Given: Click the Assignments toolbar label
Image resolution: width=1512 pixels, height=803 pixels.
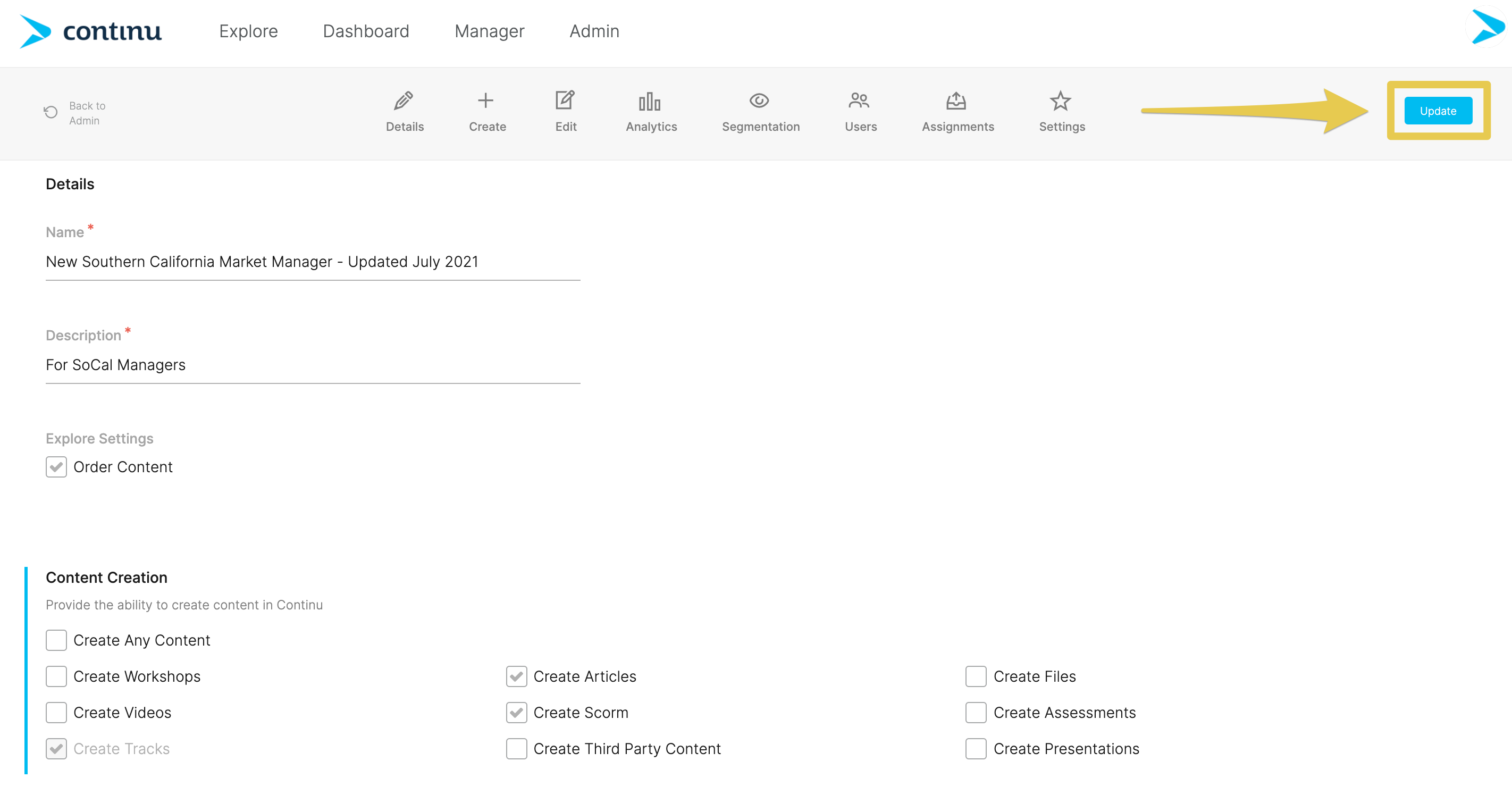Looking at the screenshot, I should click(958, 127).
